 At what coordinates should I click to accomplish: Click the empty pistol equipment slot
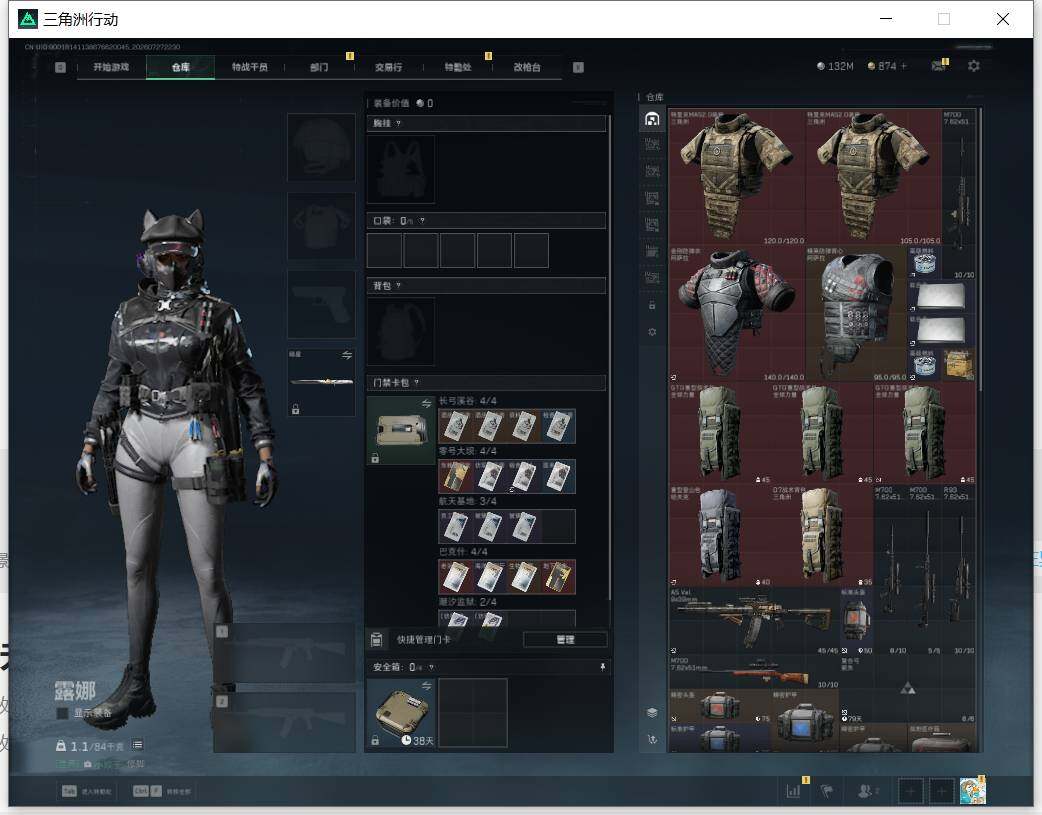321,304
